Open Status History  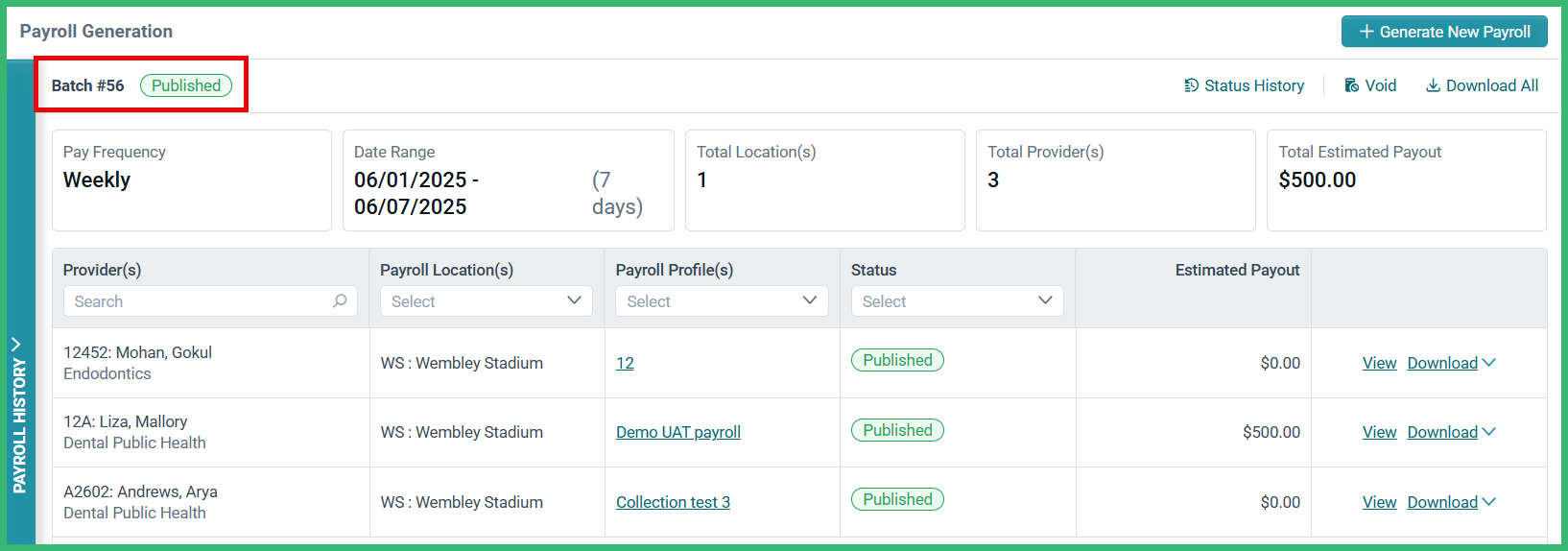pyautogui.click(x=1244, y=85)
